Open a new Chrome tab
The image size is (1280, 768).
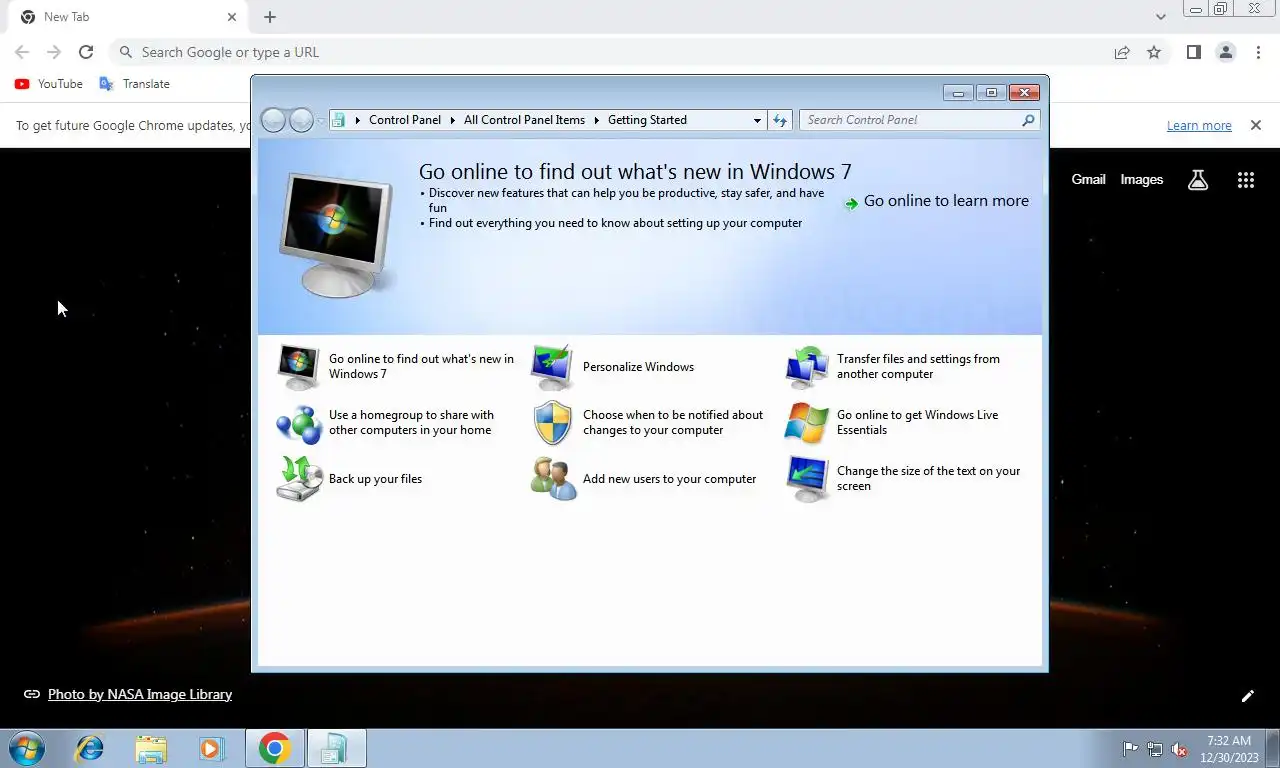point(270,17)
